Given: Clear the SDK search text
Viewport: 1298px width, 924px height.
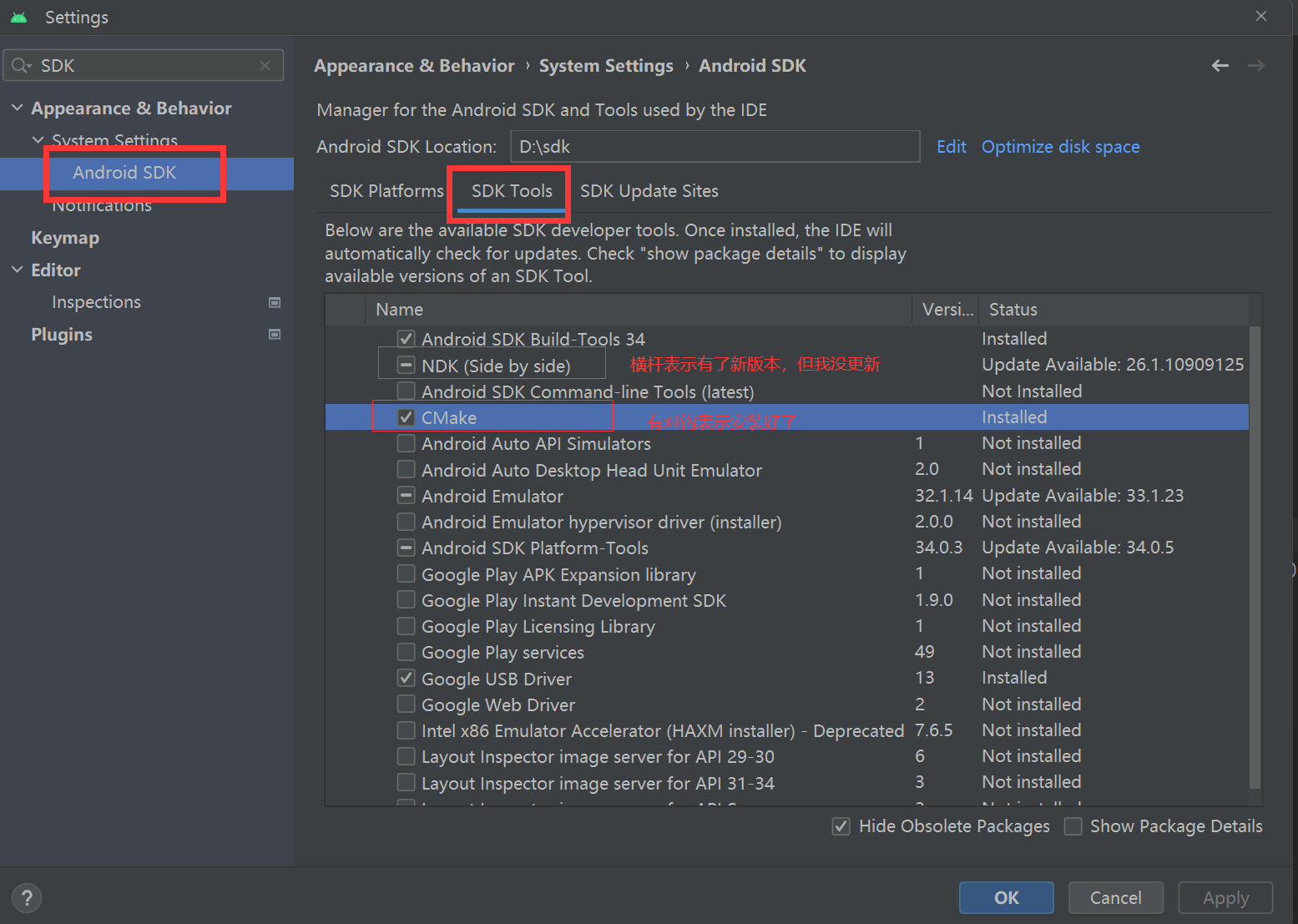Looking at the screenshot, I should 265,65.
